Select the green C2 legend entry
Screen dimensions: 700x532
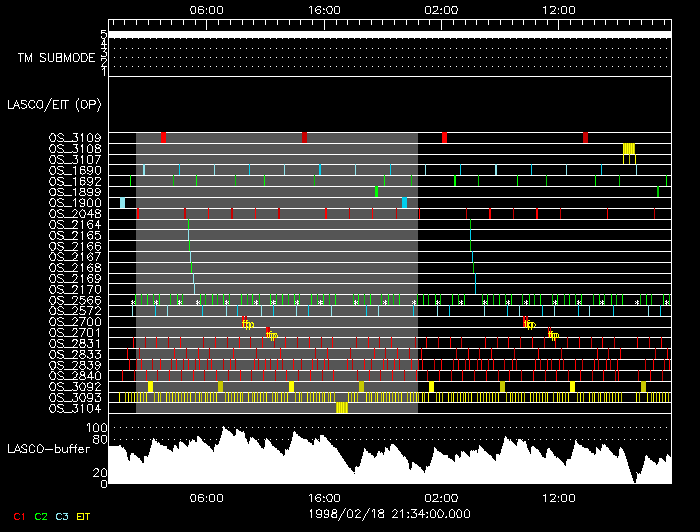tap(41, 516)
